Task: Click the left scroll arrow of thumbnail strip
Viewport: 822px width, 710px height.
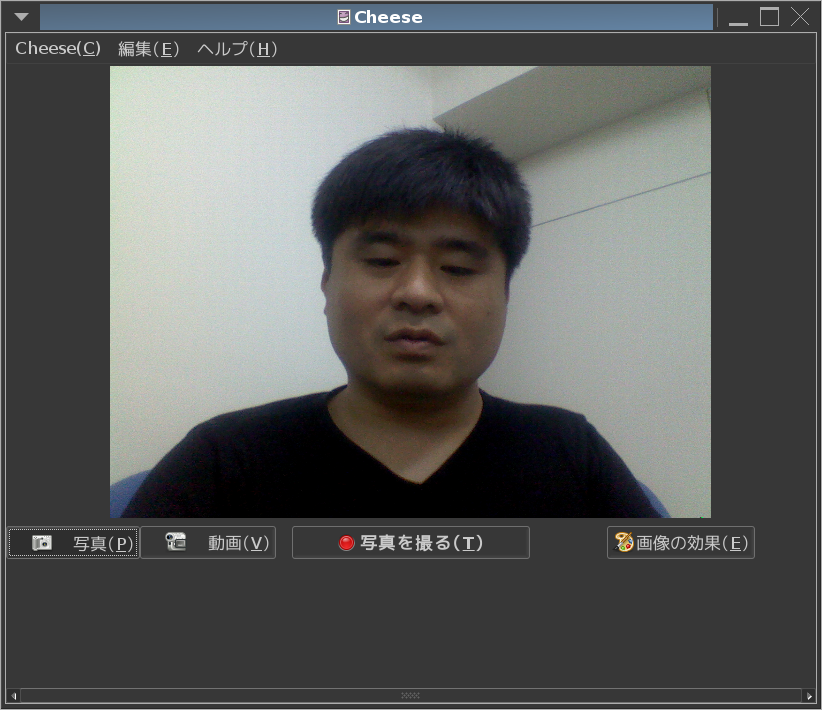Action: (x=14, y=696)
